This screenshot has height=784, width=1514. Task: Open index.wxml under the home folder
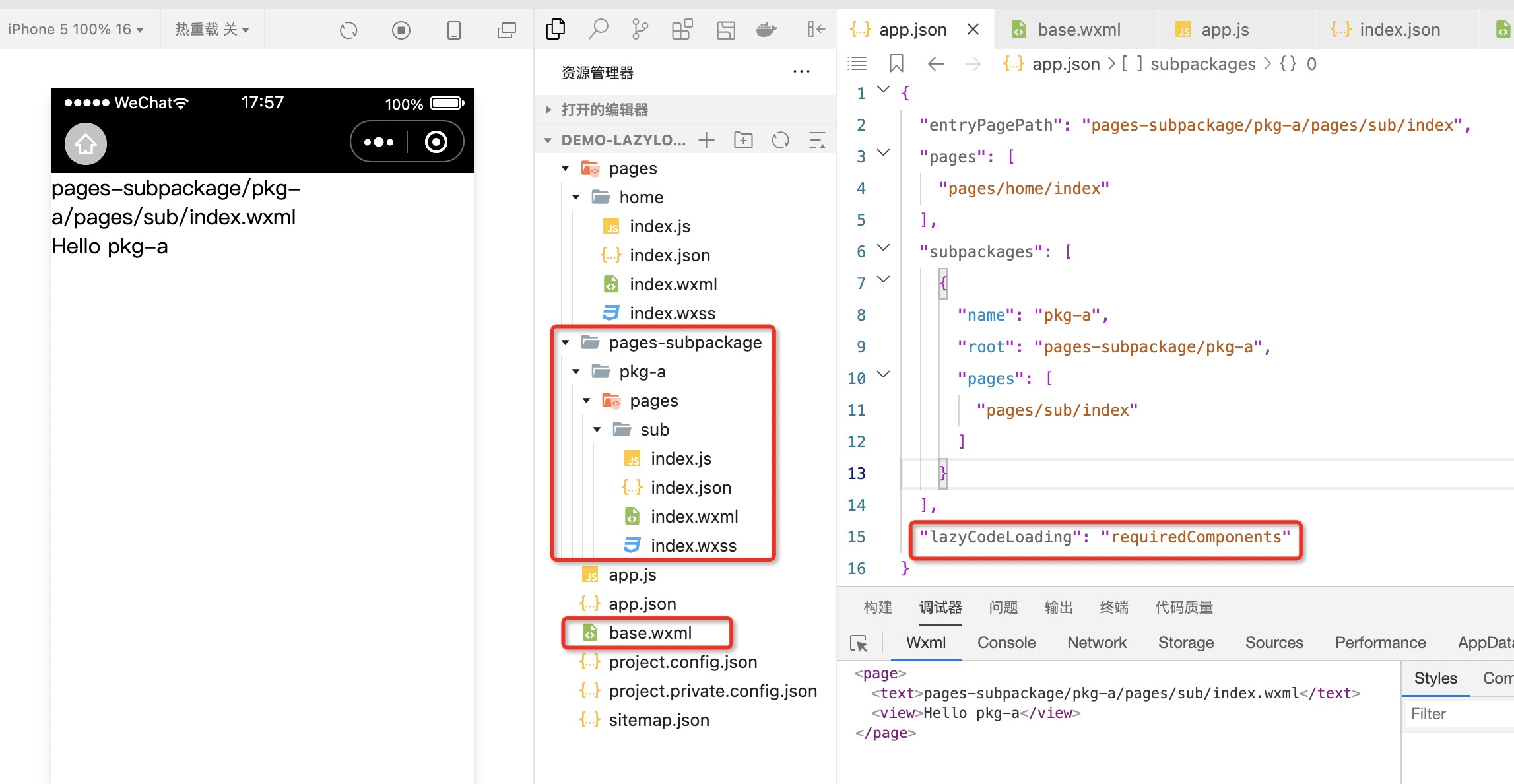point(673,284)
